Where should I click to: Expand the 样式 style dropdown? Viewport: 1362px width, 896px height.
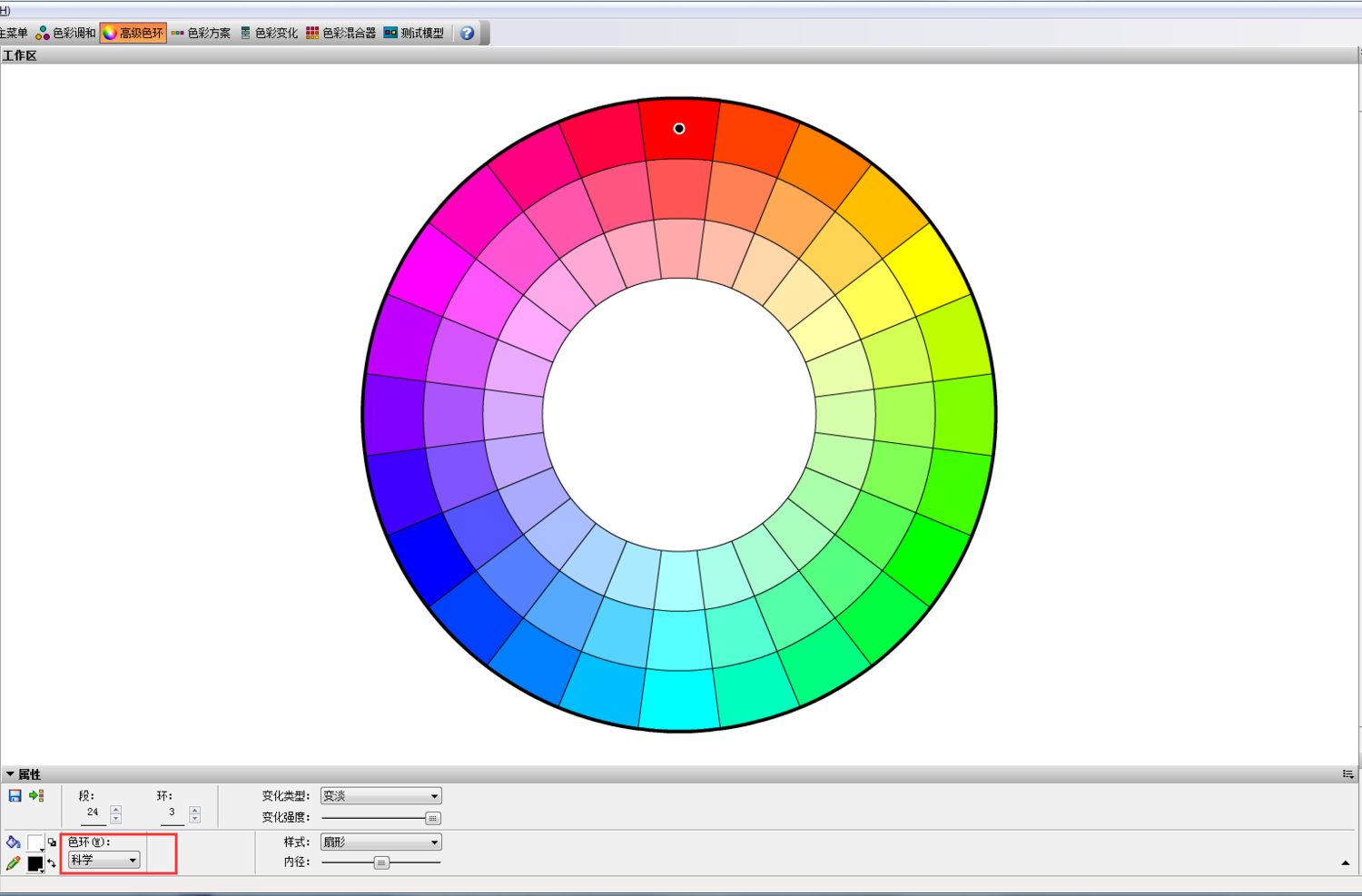coord(380,842)
